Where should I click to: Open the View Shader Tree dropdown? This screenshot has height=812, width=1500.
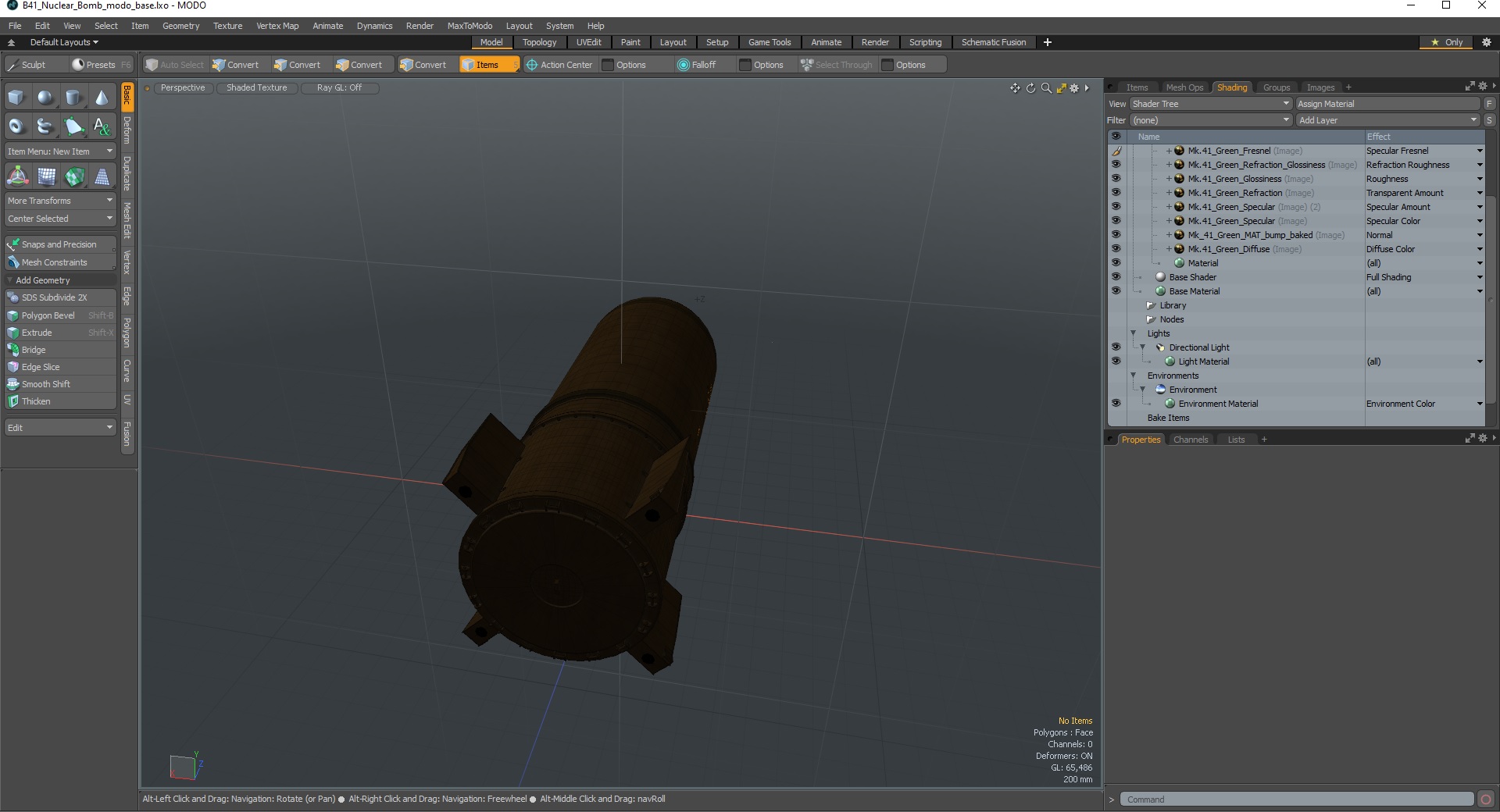pyautogui.click(x=1210, y=104)
